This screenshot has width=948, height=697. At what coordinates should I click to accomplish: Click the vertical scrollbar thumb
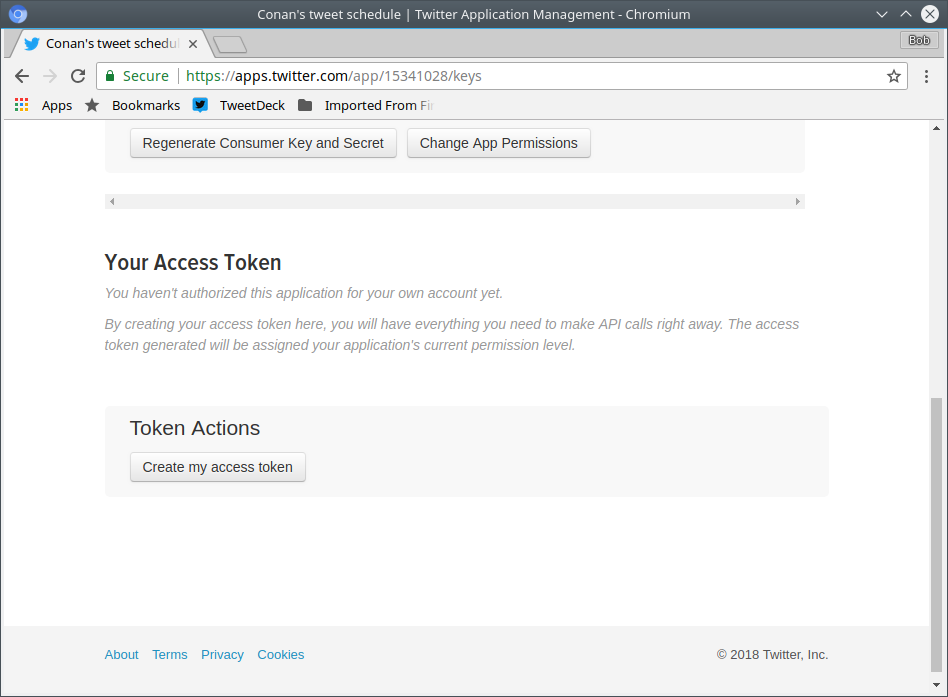[x=936, y=534]
